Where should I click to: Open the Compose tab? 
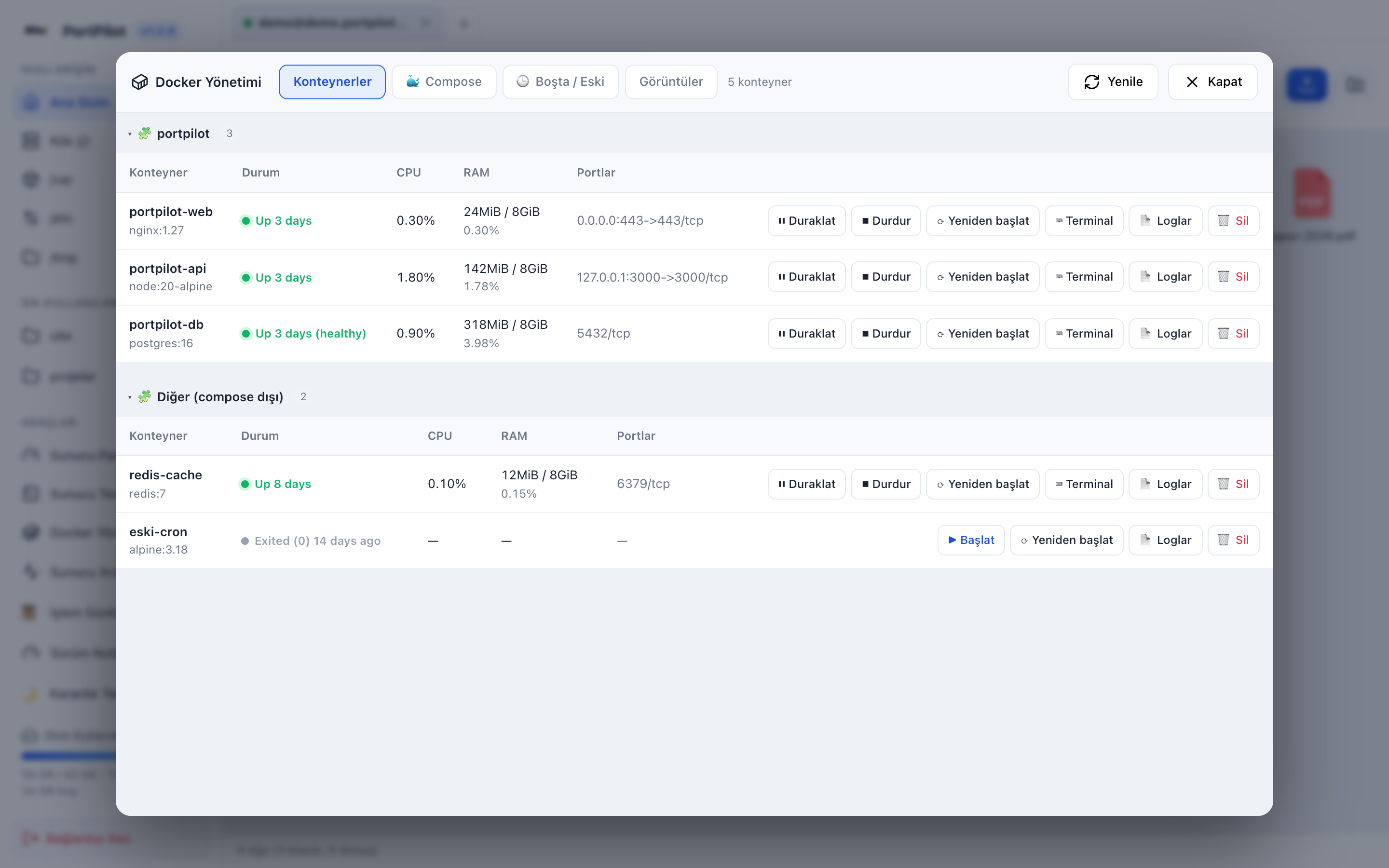tap(444, 81)
